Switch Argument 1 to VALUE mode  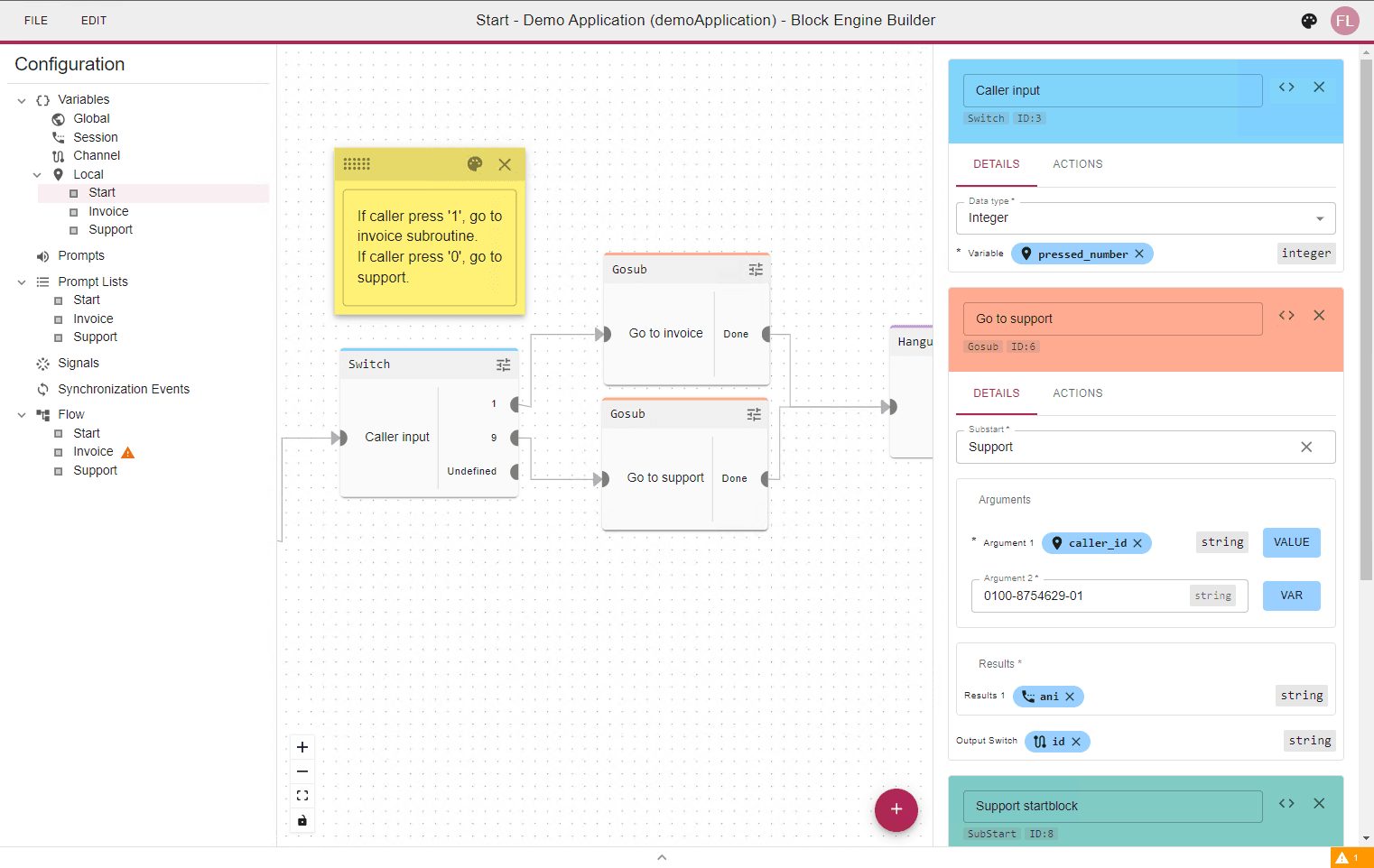point(1291,542)
